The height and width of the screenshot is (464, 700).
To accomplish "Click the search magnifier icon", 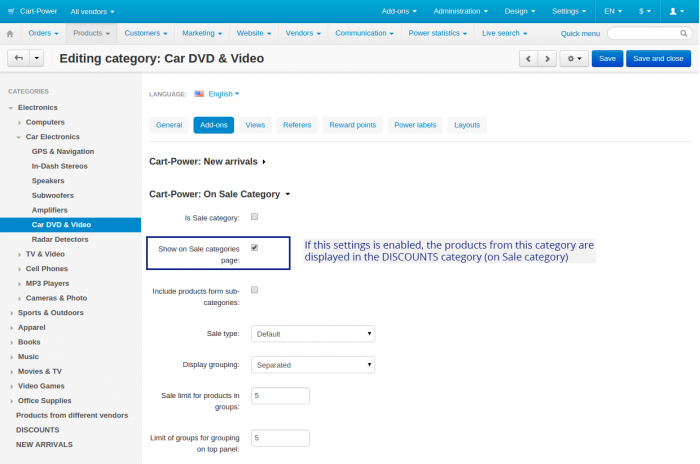I will [x=683, y=33].
